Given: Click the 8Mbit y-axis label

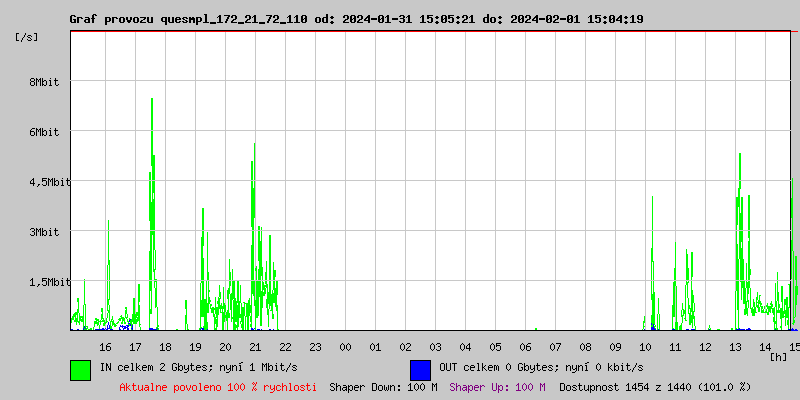Looking at the screenshot, I should pos(45,82).
